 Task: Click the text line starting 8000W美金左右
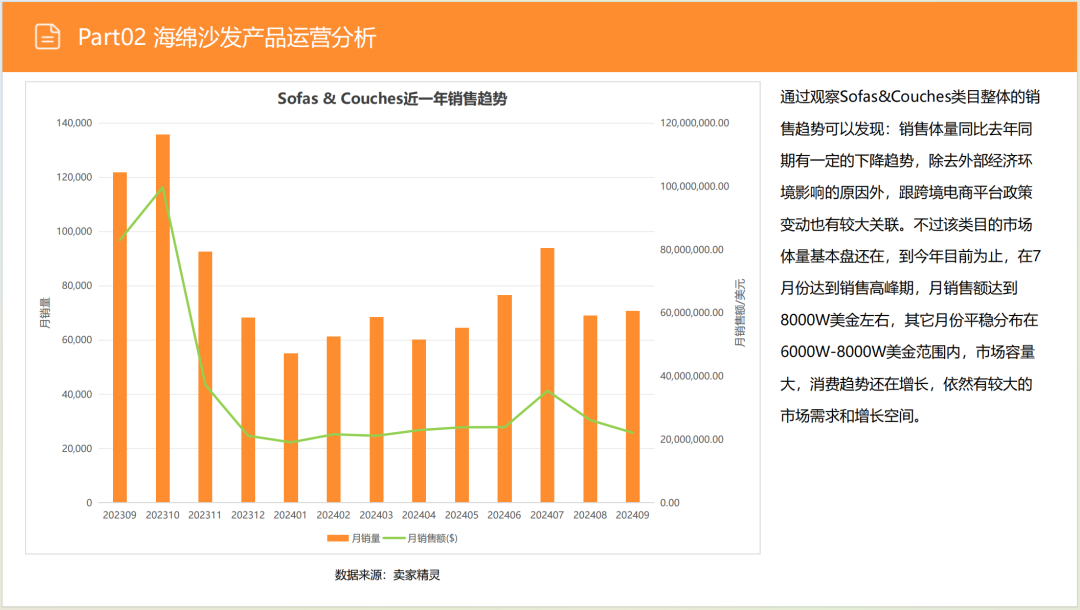[x=908, y=320]
